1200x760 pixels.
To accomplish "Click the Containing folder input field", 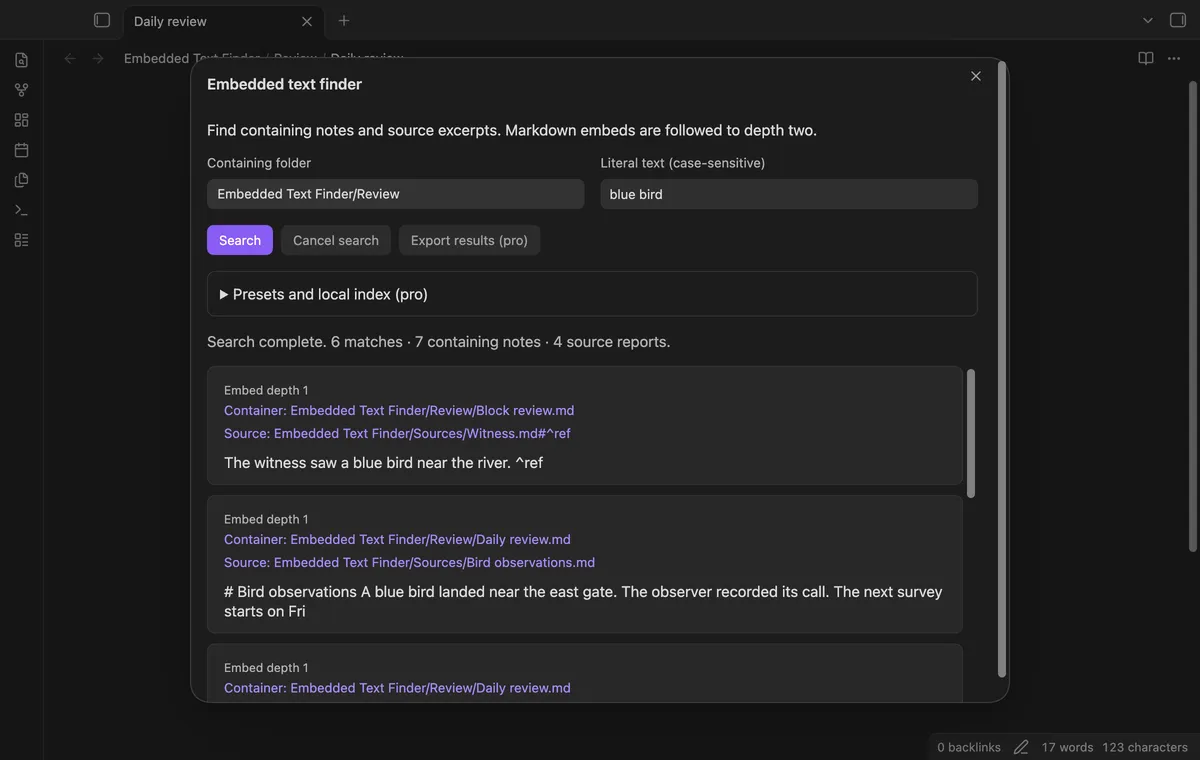I will tap(396, 194).
